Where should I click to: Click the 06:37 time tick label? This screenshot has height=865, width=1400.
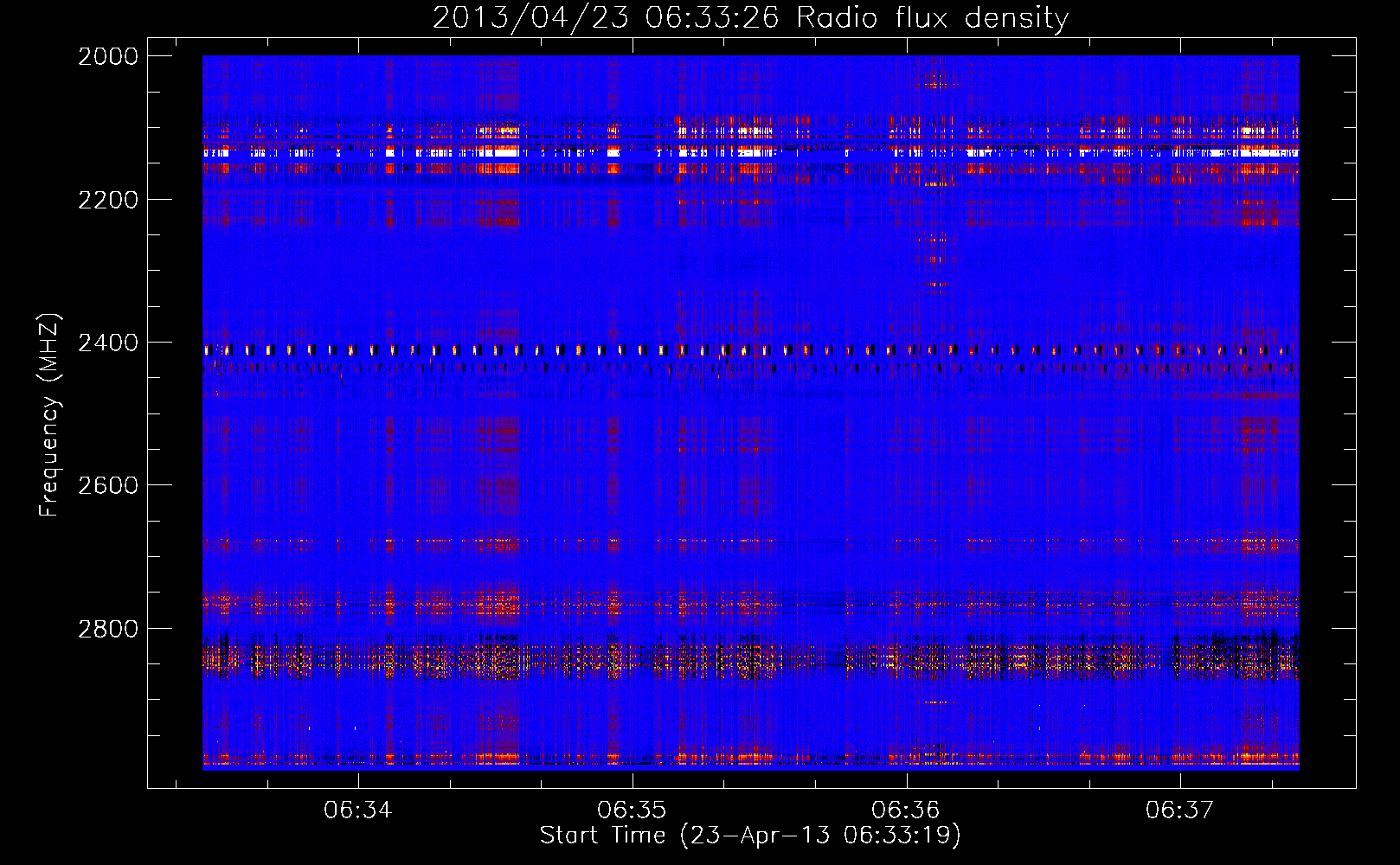tap(1179, 810)
